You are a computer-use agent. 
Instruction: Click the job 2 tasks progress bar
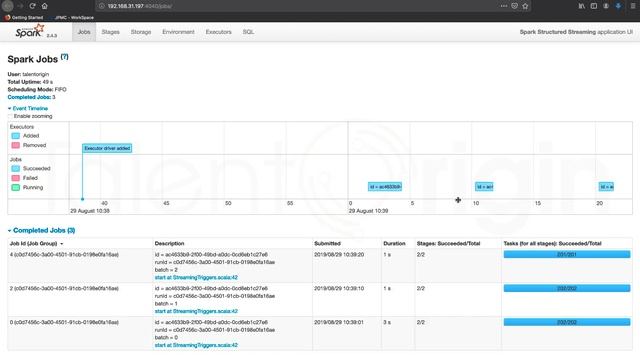pyautogui.click(x=567, y=288)
